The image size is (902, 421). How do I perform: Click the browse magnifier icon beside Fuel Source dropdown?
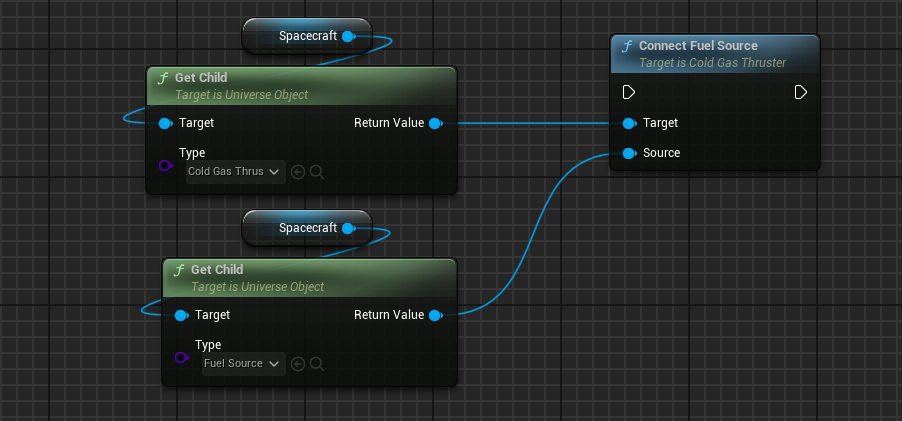pyautogui.click(x=317, y=364)
